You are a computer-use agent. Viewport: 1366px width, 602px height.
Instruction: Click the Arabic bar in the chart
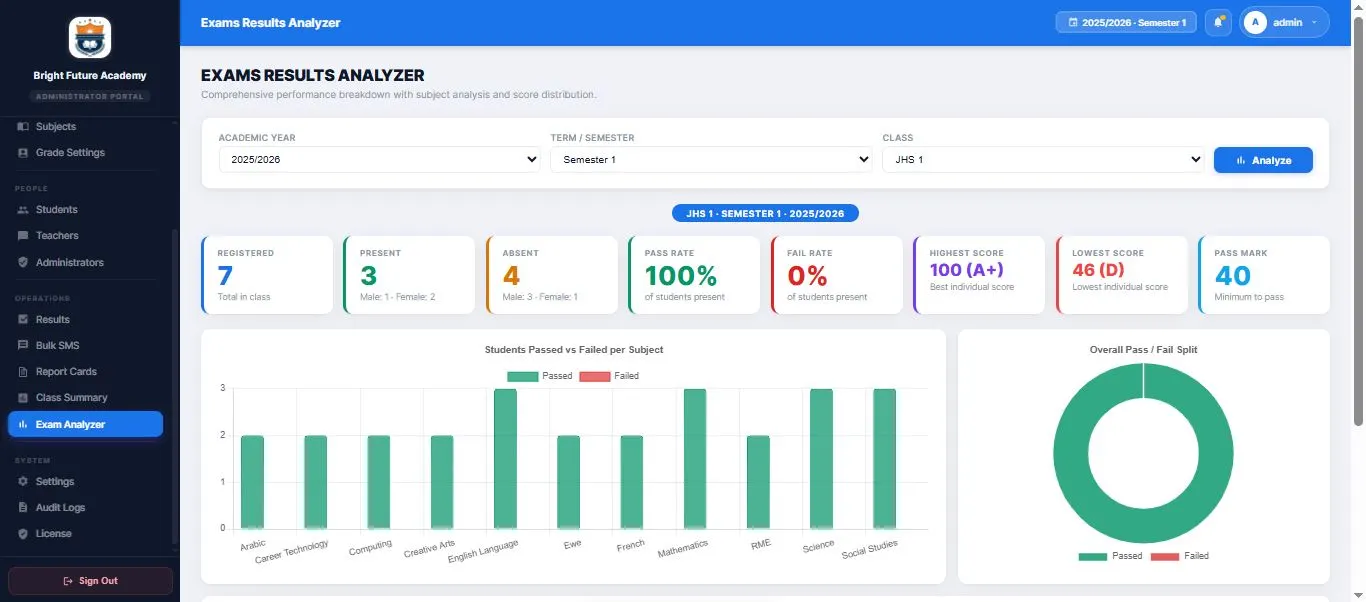click(252, 482)
